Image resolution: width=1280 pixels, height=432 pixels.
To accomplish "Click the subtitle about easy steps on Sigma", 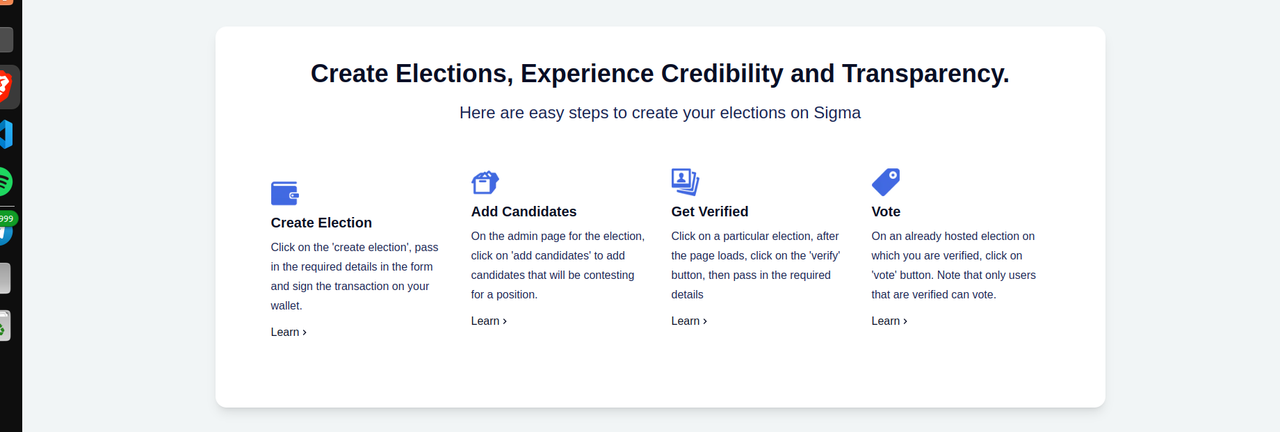I will click(660, 113).
